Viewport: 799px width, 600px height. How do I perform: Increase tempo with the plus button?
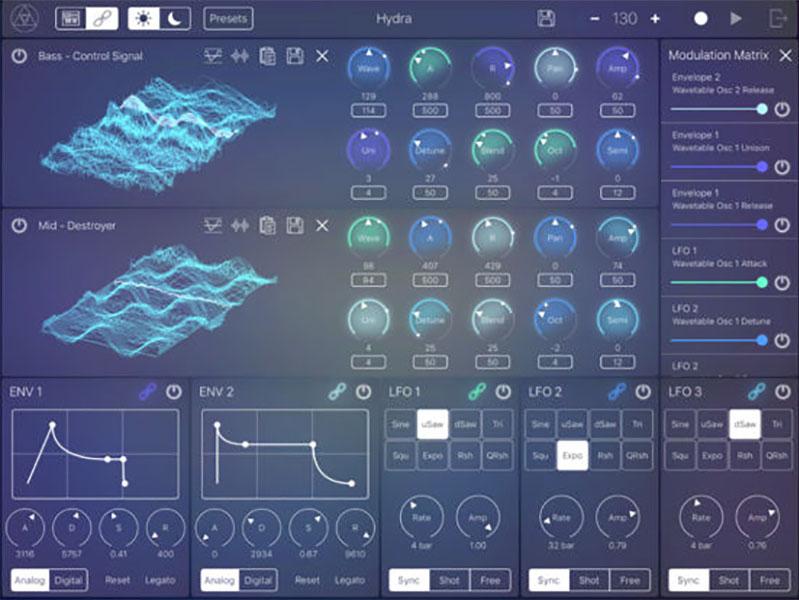[x=655, y=18]
